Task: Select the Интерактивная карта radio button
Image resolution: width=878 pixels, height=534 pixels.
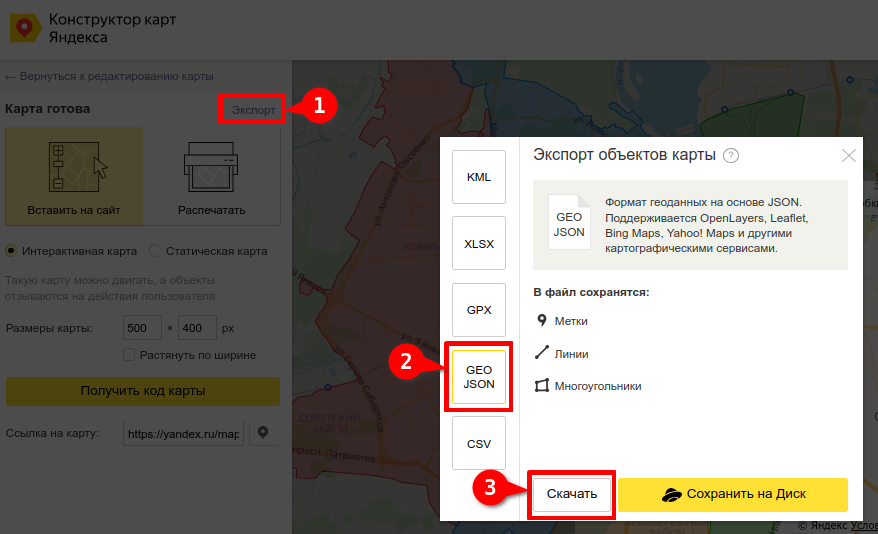Action: click(12, 251)
